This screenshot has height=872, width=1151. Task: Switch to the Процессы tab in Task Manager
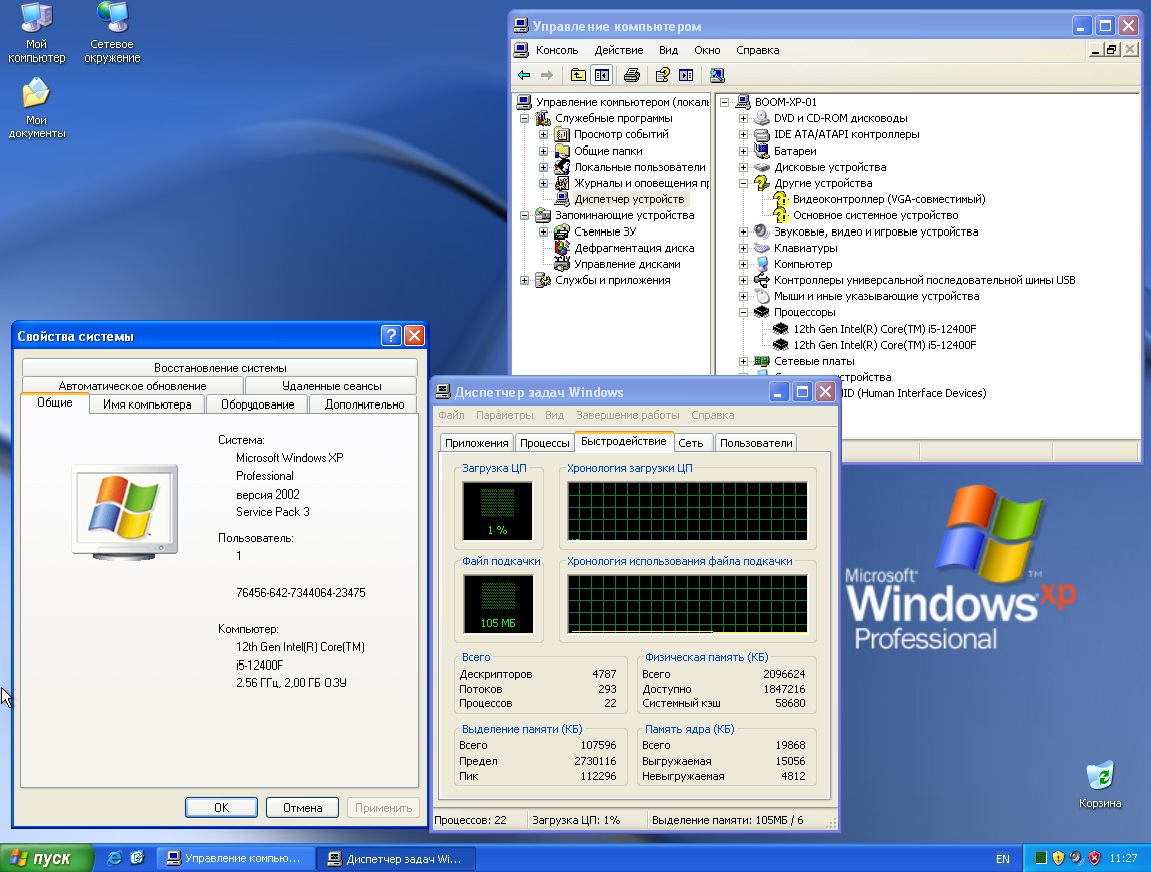545,443
